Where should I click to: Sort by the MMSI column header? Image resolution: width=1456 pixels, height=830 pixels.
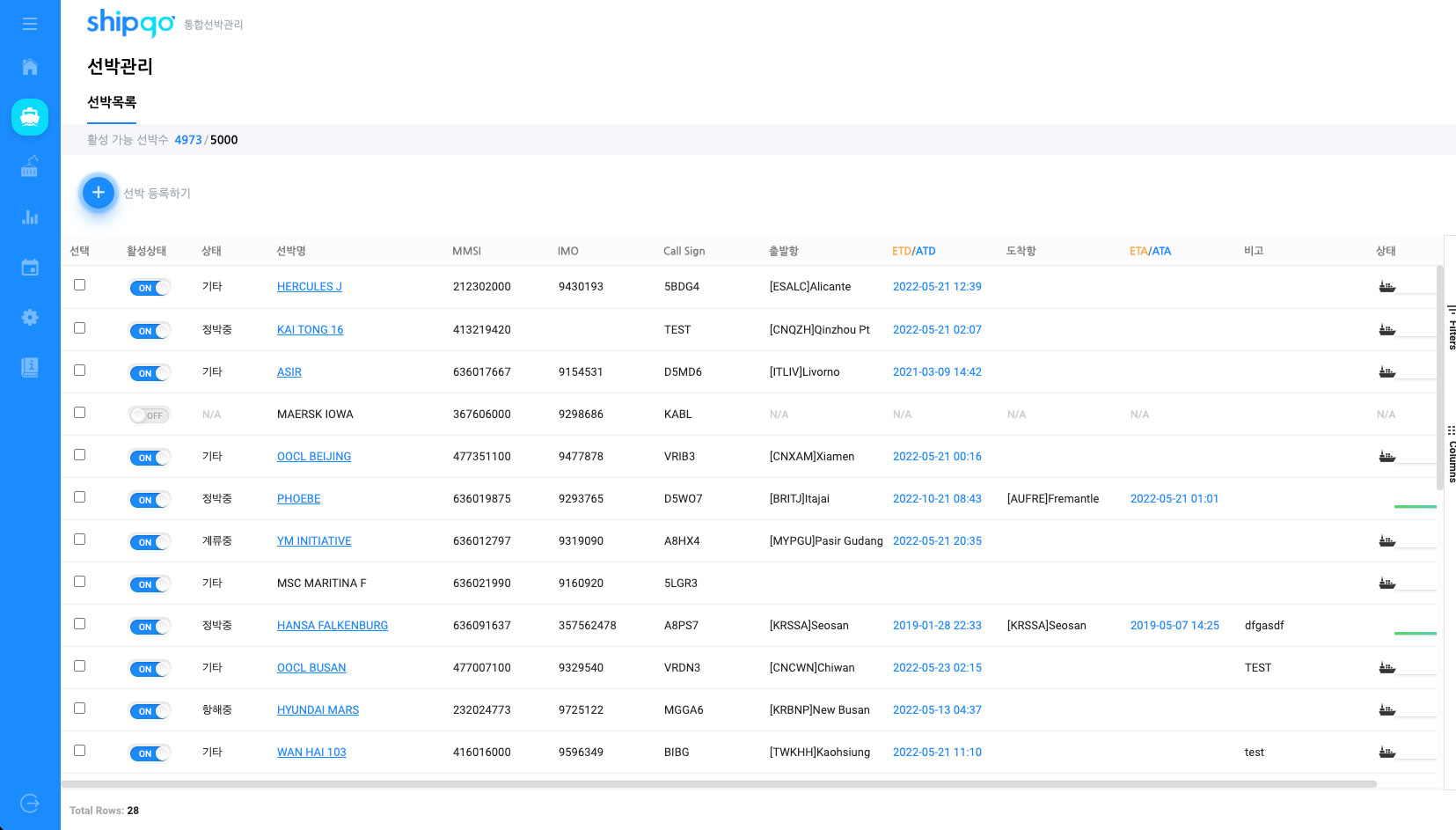[466, 251]
